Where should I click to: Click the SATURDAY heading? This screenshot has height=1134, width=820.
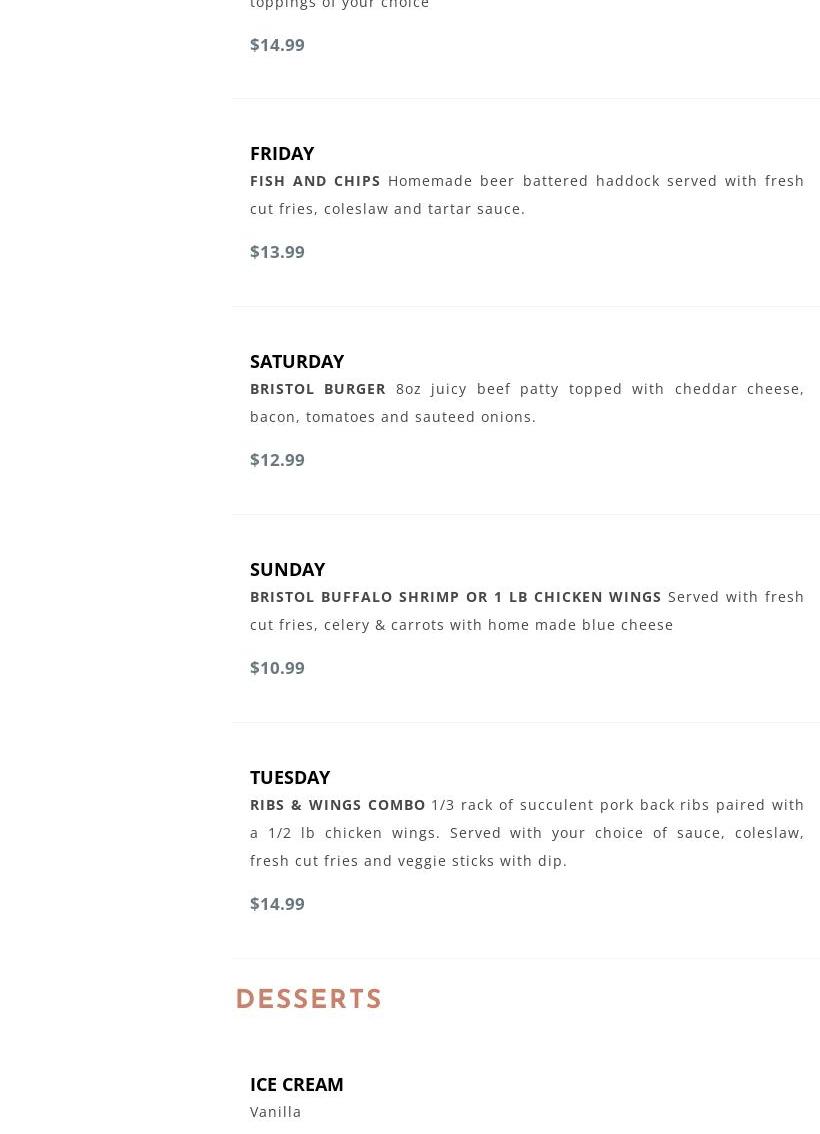coord(296,361)
